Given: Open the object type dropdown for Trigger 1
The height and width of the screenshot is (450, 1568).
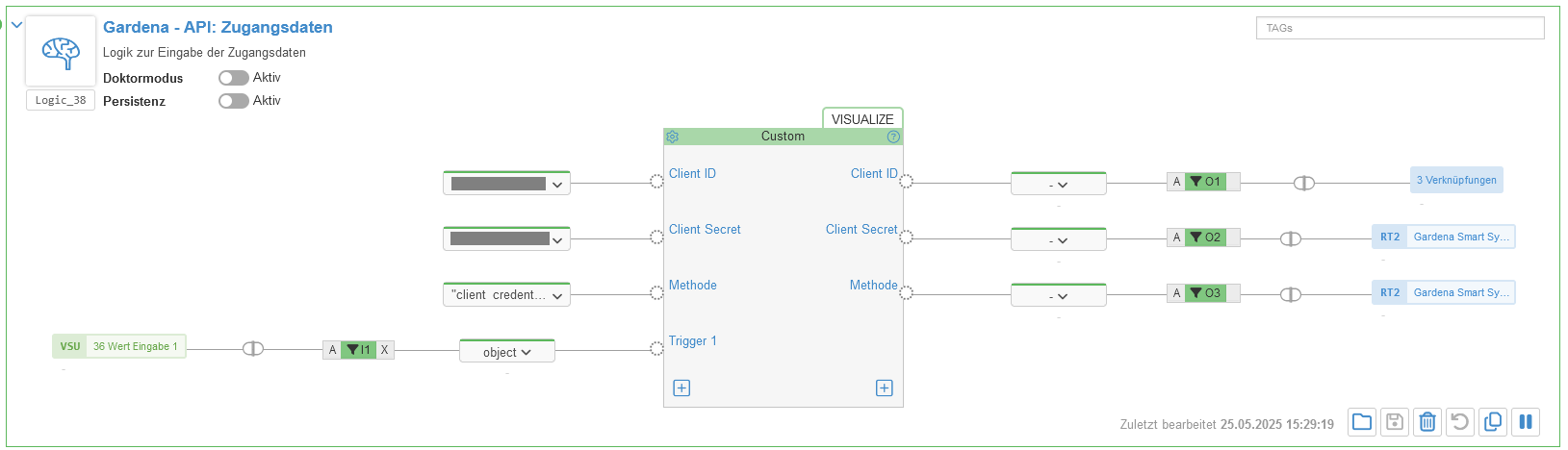Looking at the screenshot, I should pos(507,352).
